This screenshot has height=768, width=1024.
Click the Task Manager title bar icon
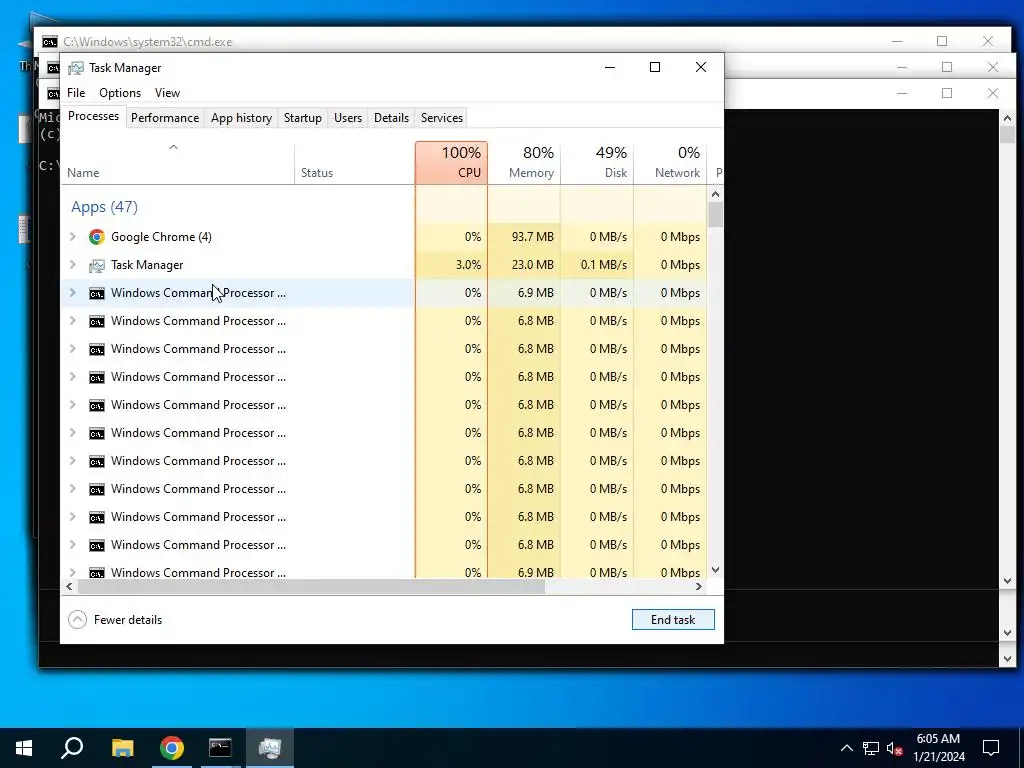76,68
